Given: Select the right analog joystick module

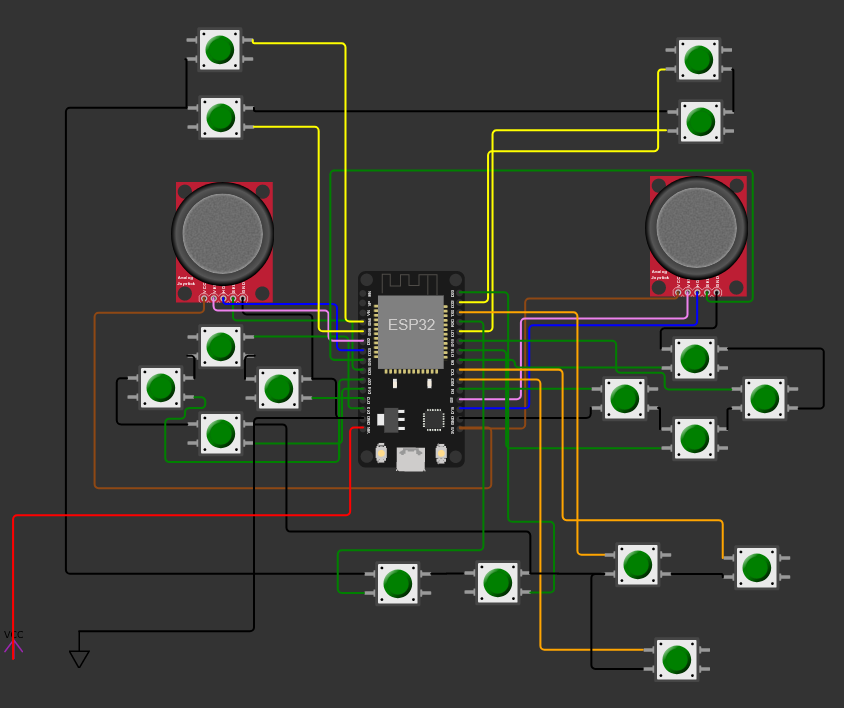Looking at the screenshot, I should click(x=698, y=236).
